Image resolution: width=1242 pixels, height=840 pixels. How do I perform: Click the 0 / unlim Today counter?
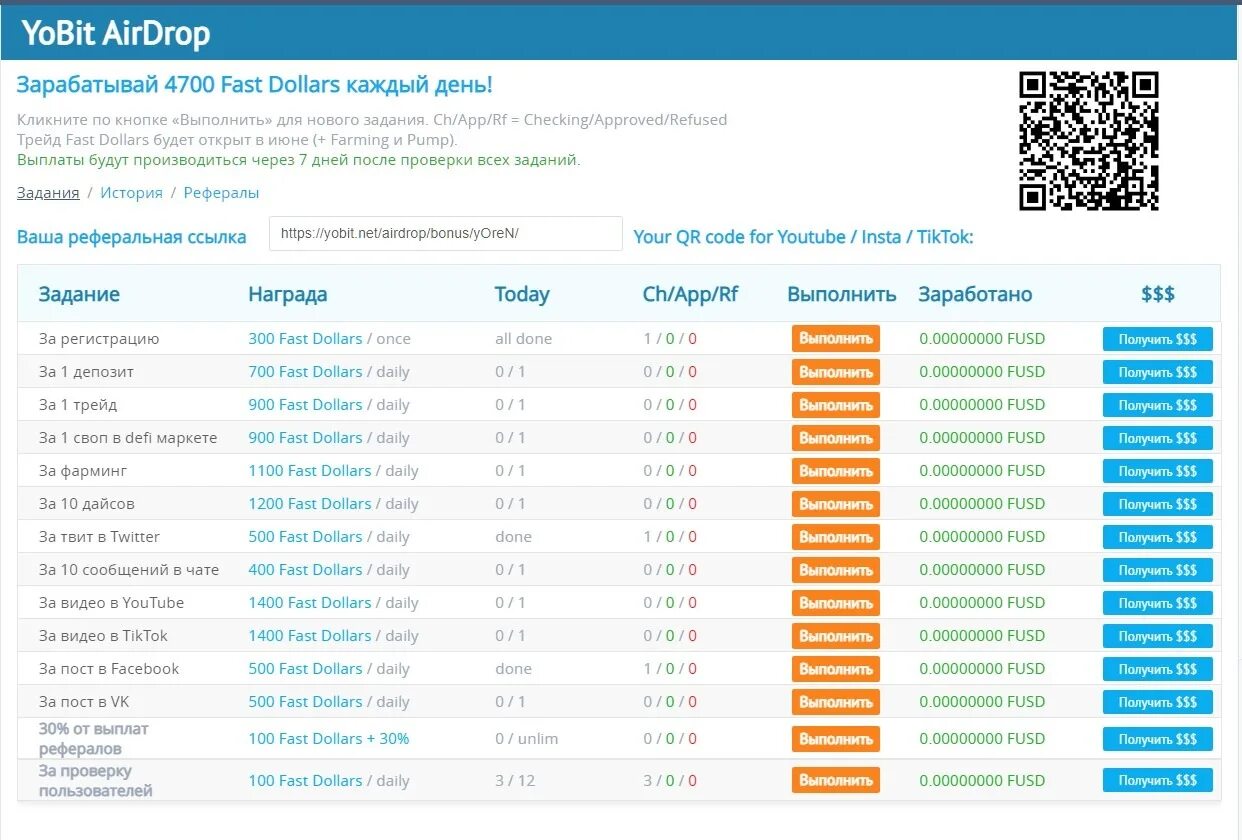click(526, 738)
